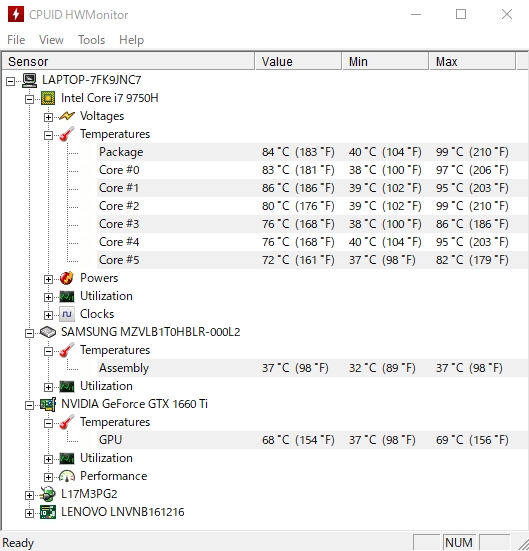Collapse the CPU Temperatures node
This screenshot has width=529, height=551.
point(49,135)
